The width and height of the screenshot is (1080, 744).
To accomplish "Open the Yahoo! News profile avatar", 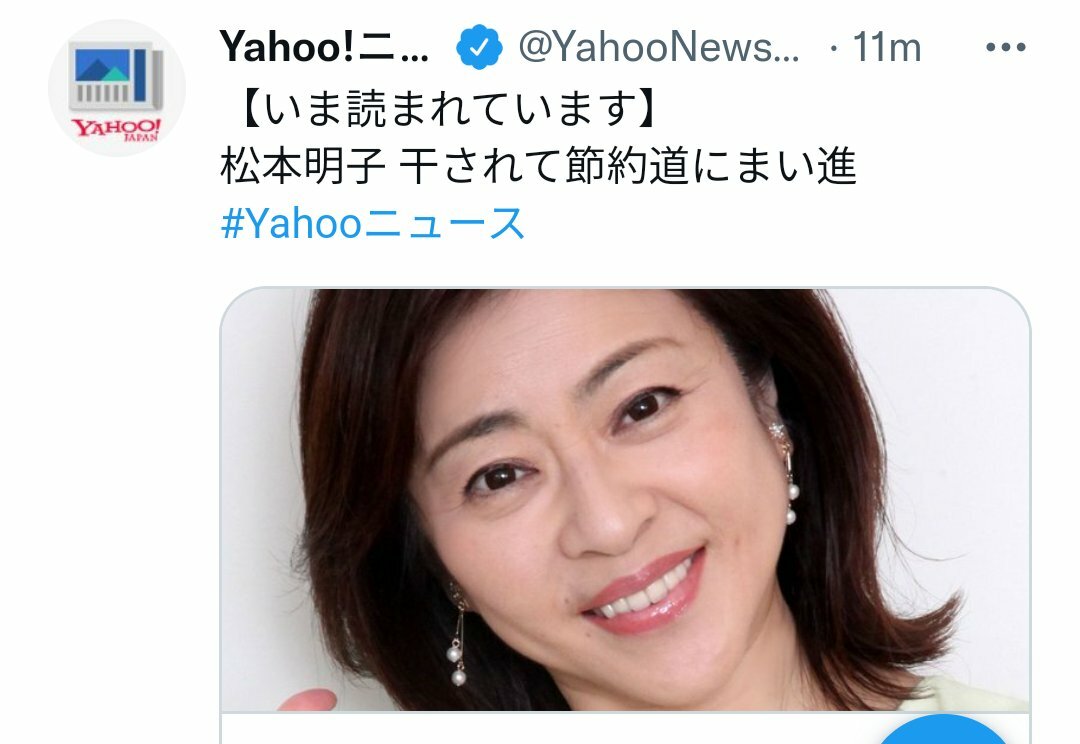I will [x=116, y=88].
